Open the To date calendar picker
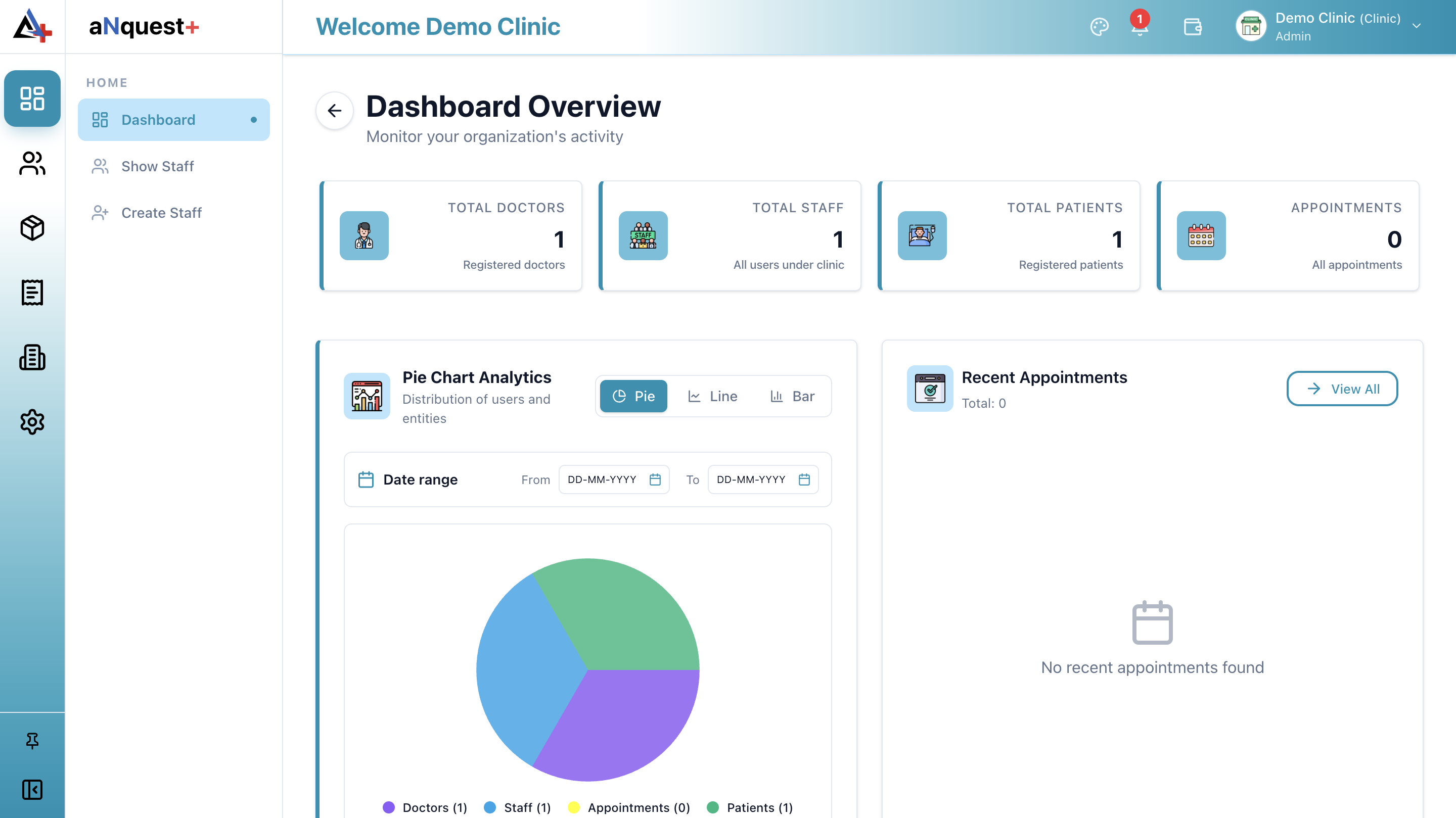Viewport: 1456px width, 818px height. pyautogui.click(x=804, y=479)
